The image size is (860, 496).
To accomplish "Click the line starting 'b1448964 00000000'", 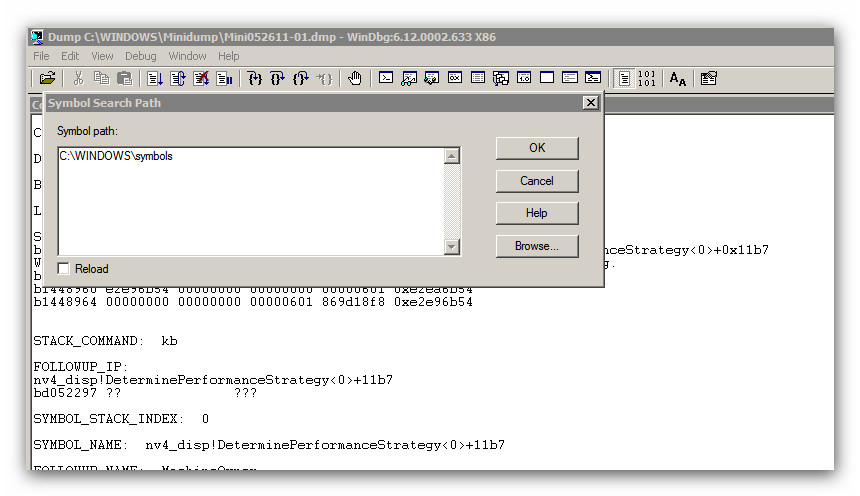I will coord(253,302).
